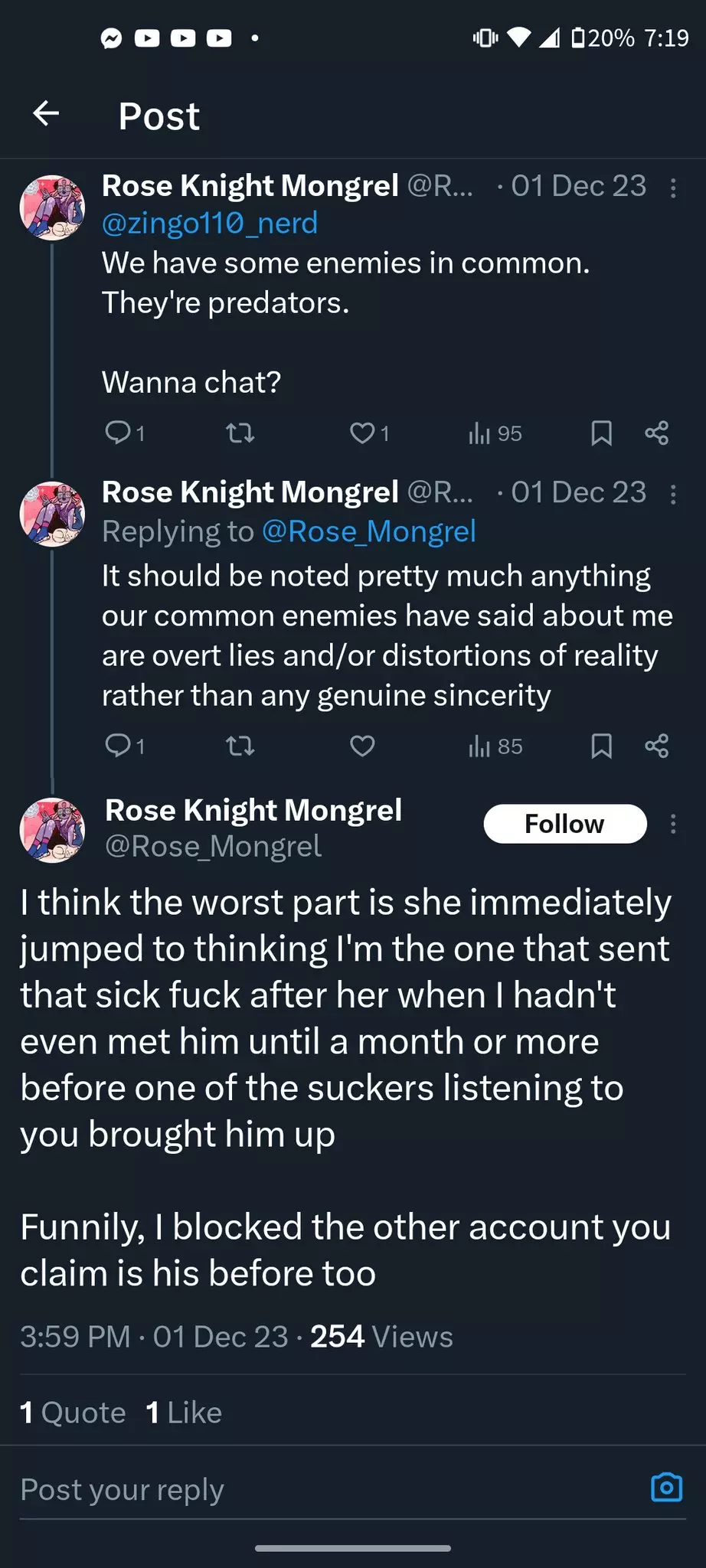View the 1 Like list
This screenshot has width=706, height=1568.
184,1413
